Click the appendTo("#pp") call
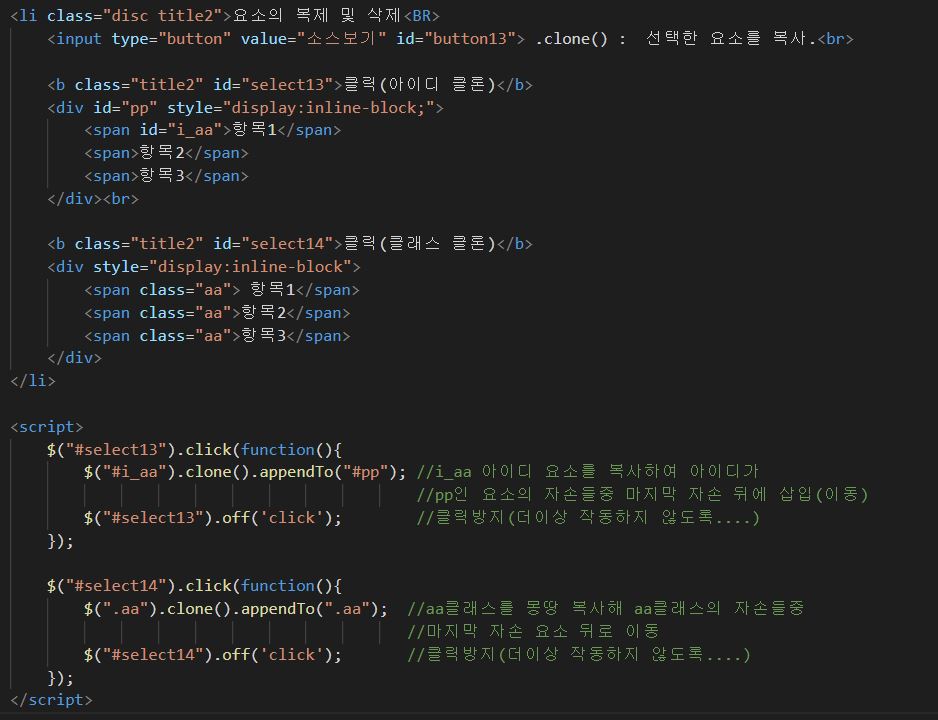The image size is (938, 720). pyautogui.click(x=328, y=472)
